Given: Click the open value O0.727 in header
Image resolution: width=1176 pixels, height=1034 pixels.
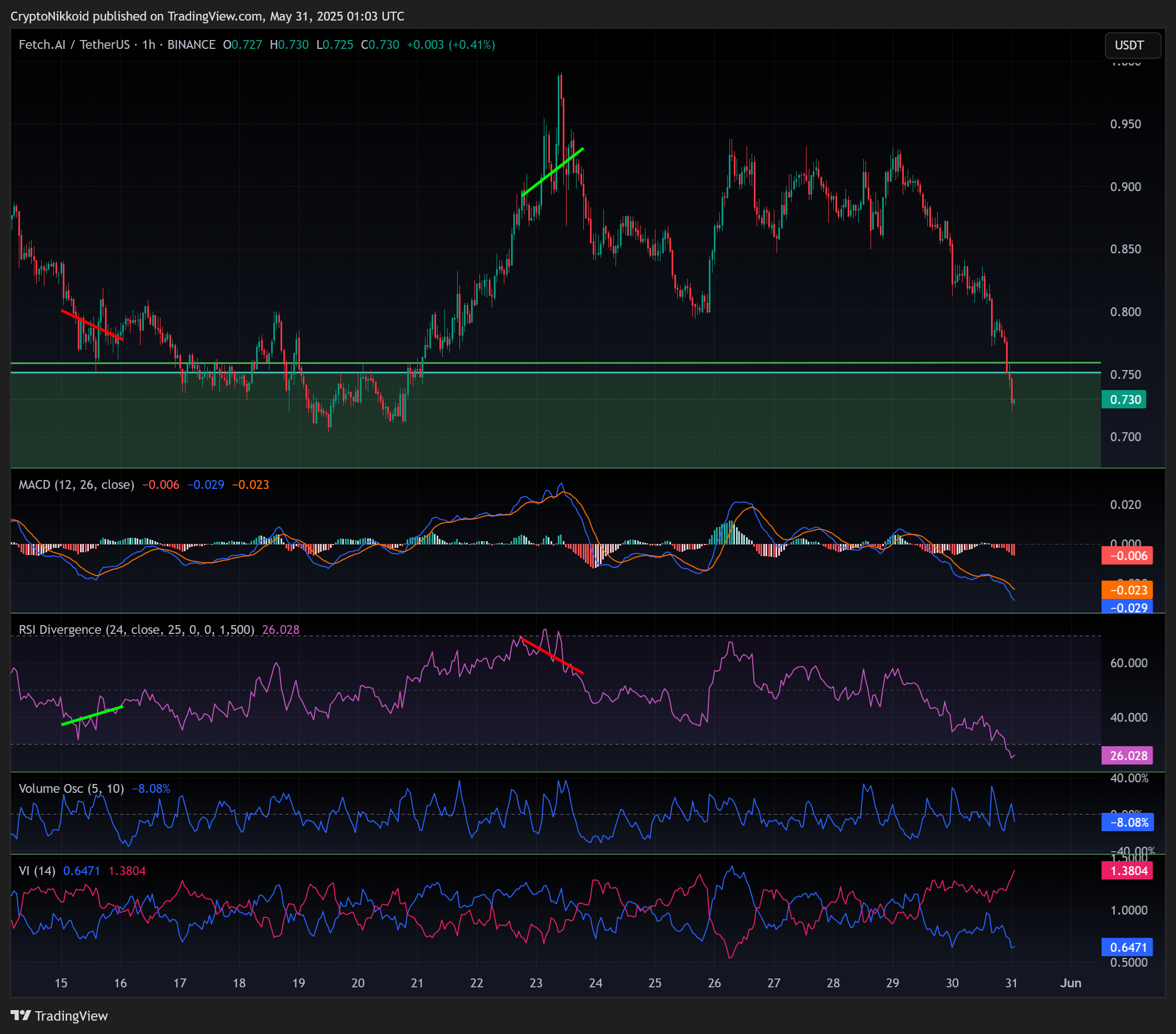Looking at the screenshot, I should pyautogui.click(x=242, y=44).
